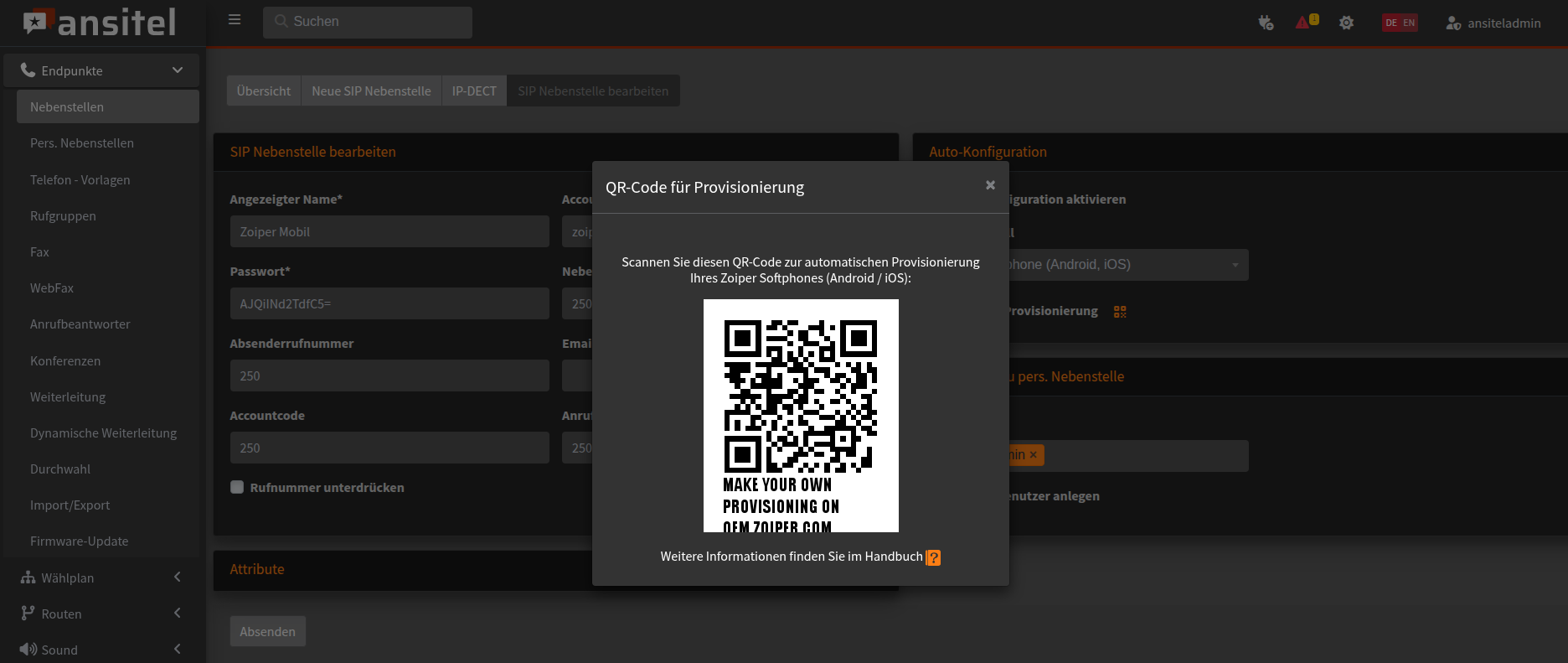This screenshot has width=1568, height=663.
Task: Go to Durchwahl in the sidebar
Action: pos(108,469)
